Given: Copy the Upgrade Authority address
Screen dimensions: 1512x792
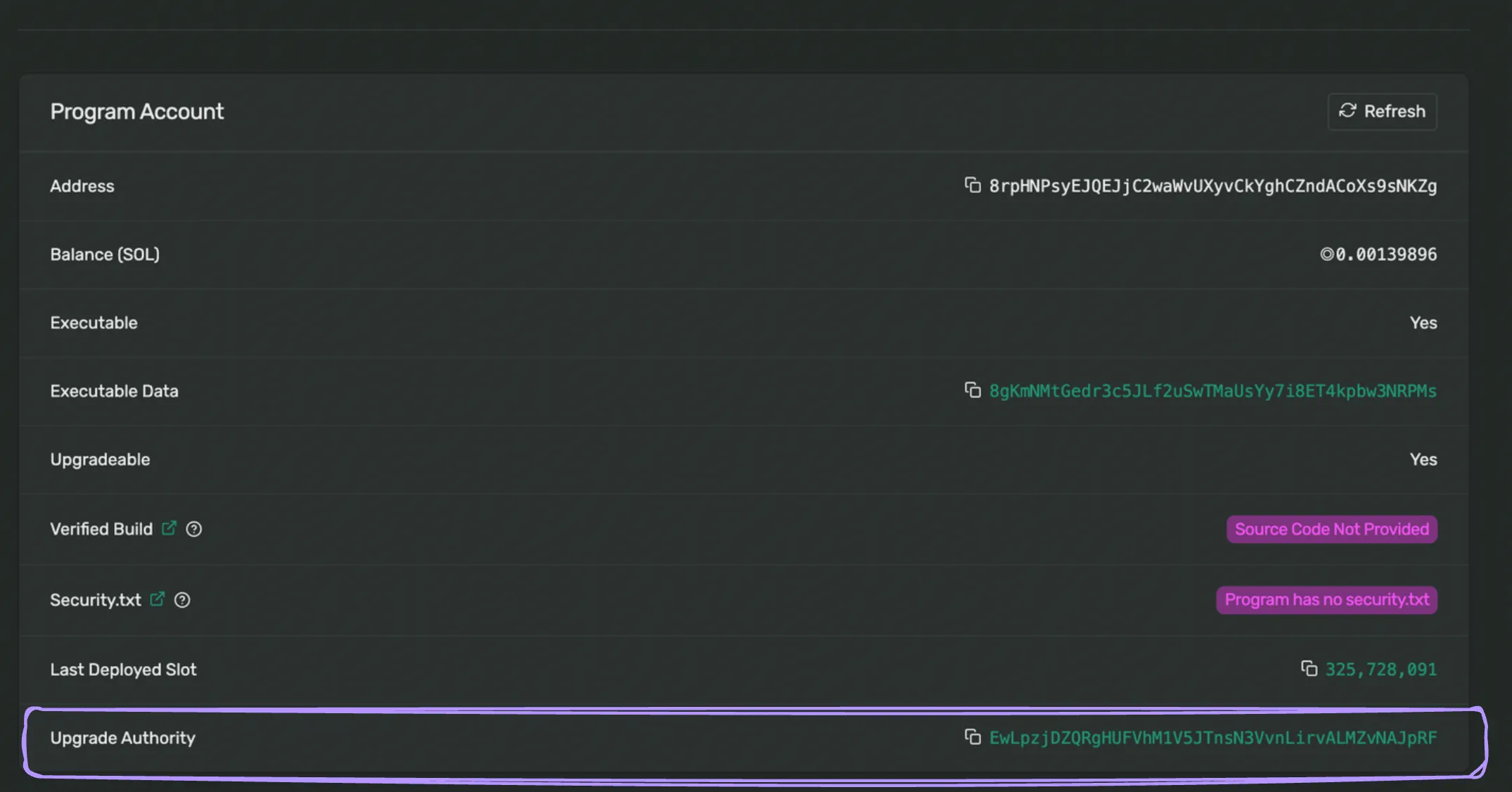Looking at the screenshot, I should 973,738.
